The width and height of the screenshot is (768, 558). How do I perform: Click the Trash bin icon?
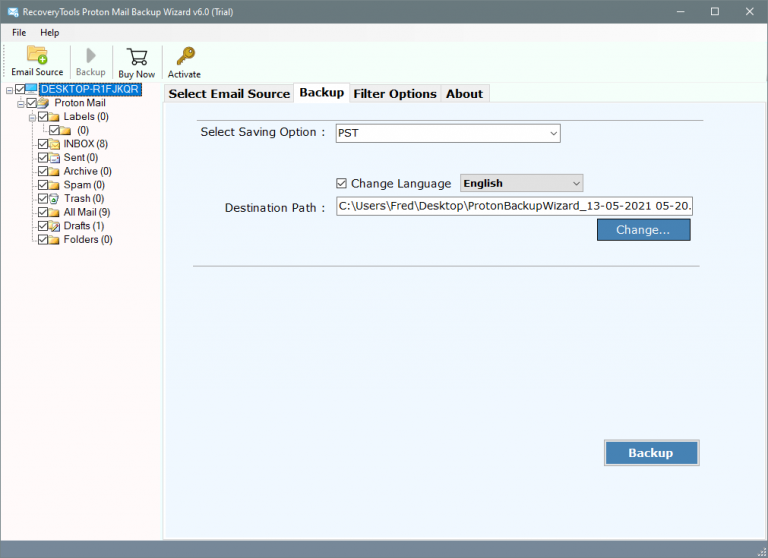point(54,199)
